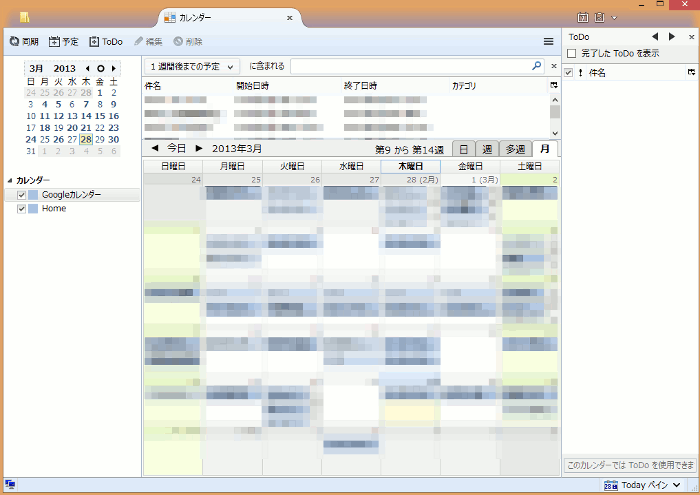Open calendar tab icon in title bar

point(169,18)
